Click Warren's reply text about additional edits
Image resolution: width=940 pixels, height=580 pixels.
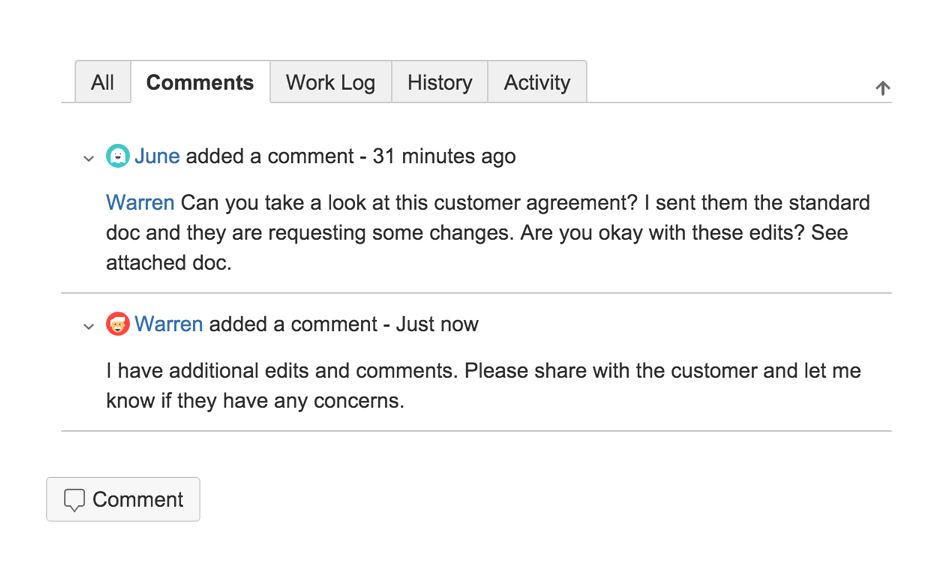483,386
